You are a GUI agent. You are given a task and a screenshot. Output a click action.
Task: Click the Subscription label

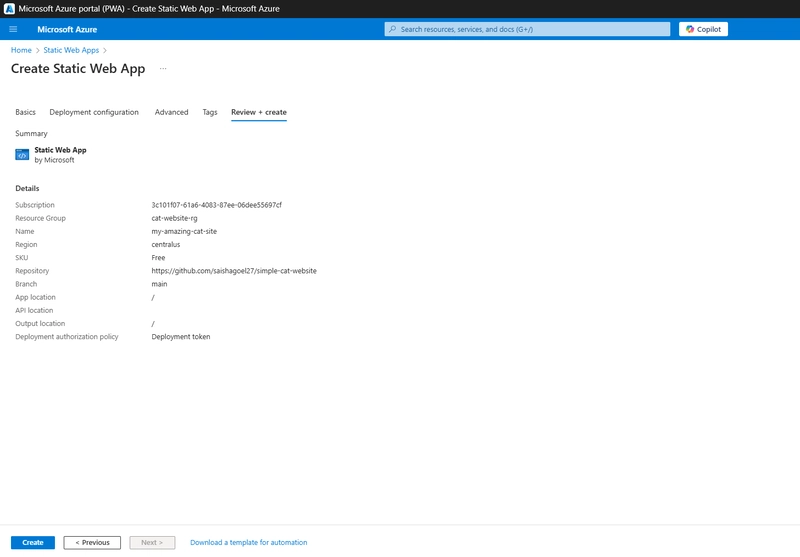click(35, 205)
